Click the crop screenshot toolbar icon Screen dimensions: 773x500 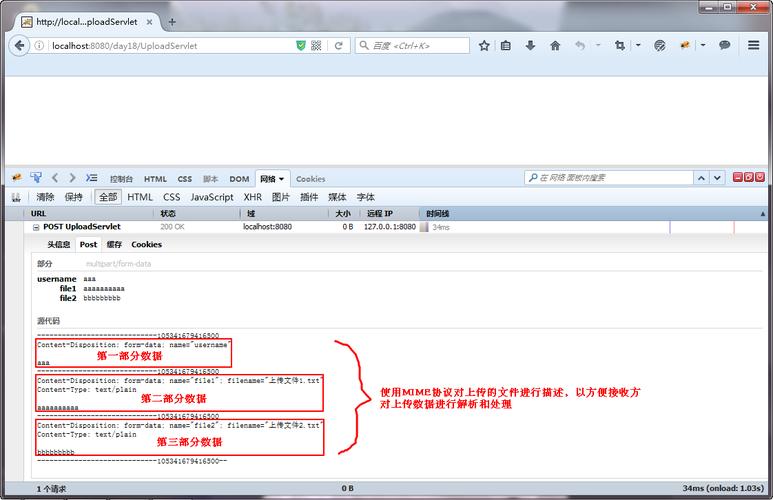coord(620,46)
